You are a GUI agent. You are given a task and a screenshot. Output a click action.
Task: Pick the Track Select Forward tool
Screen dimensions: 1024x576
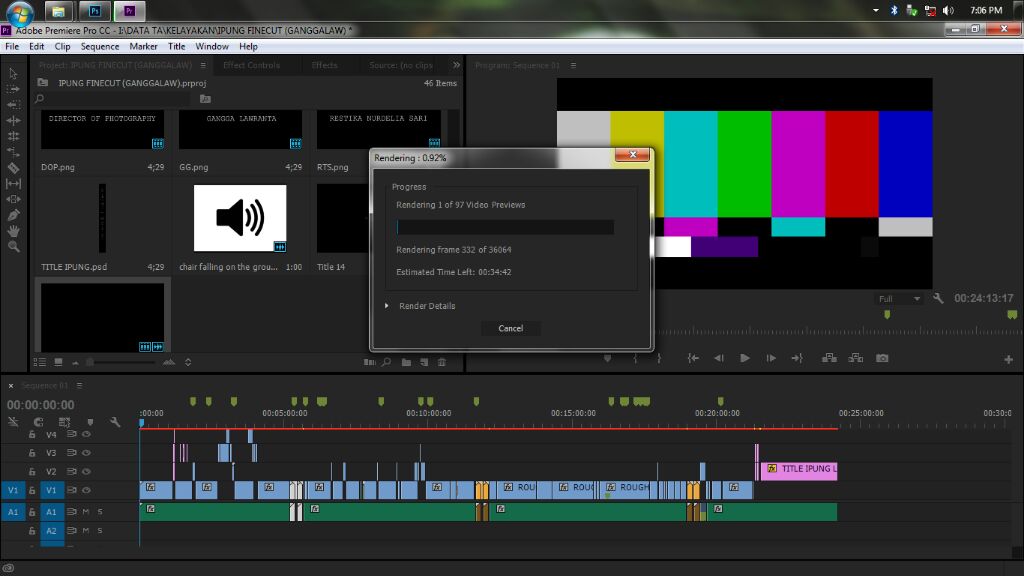click(13, 89)
